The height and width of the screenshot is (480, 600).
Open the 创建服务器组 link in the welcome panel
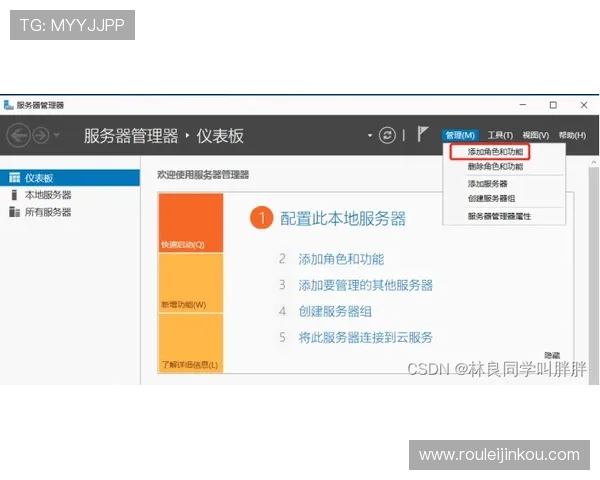[335, 311]
